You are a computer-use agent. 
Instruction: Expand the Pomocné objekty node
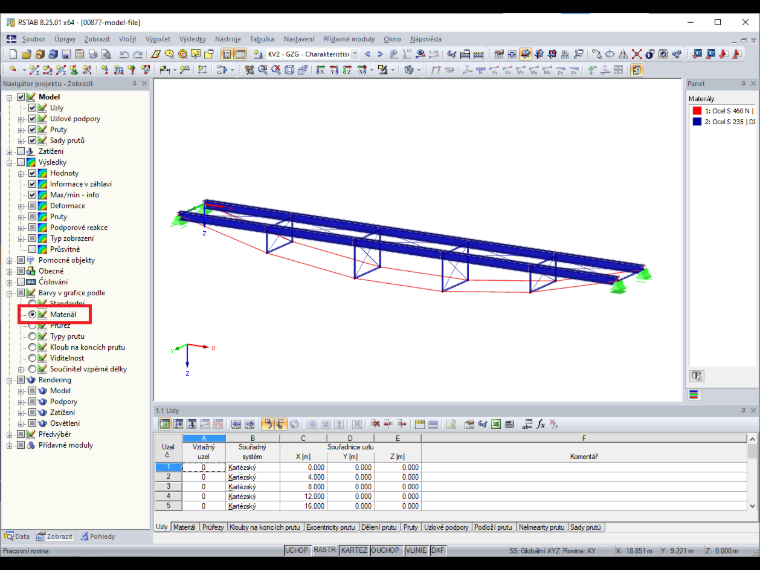[x=9, y=260]
